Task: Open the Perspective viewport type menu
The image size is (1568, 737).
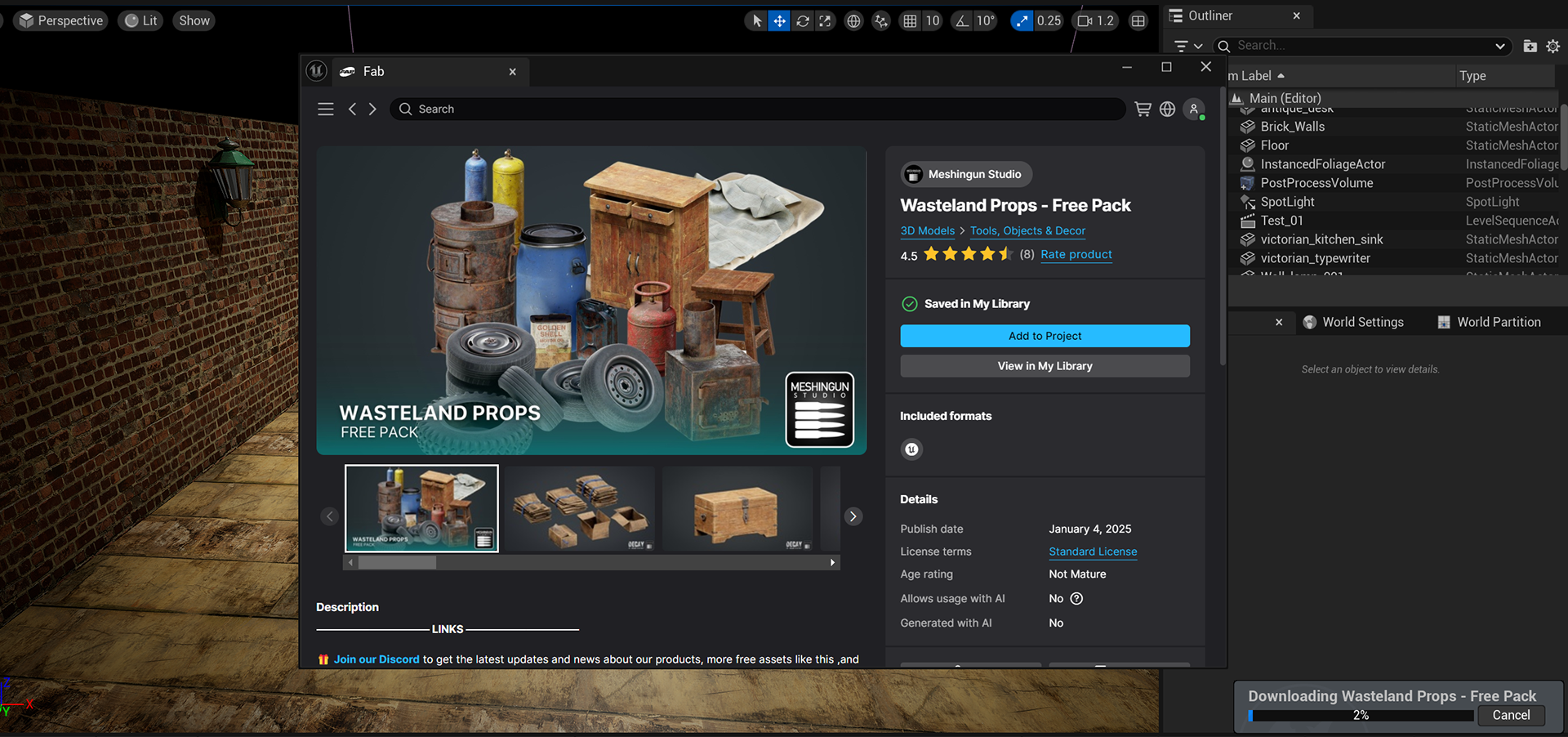Action: click(61, 20)
